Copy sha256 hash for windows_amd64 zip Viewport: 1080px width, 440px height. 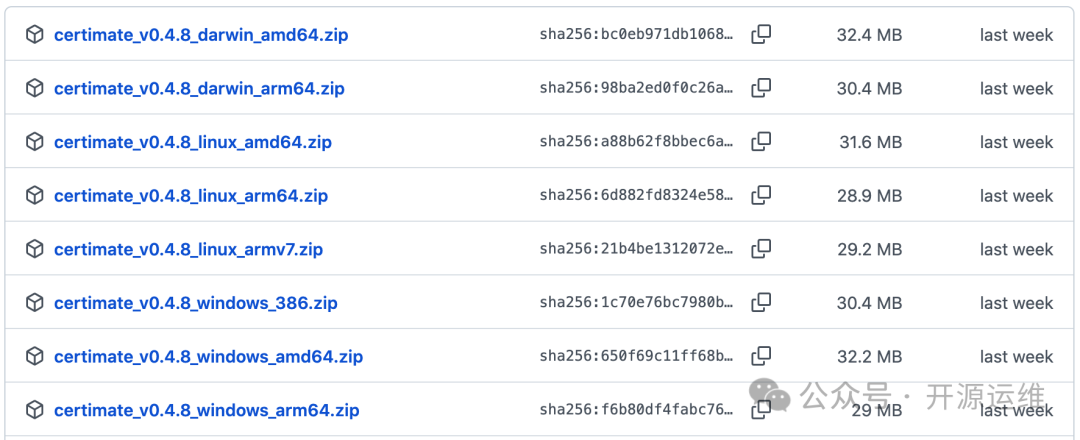pos(761,356)
